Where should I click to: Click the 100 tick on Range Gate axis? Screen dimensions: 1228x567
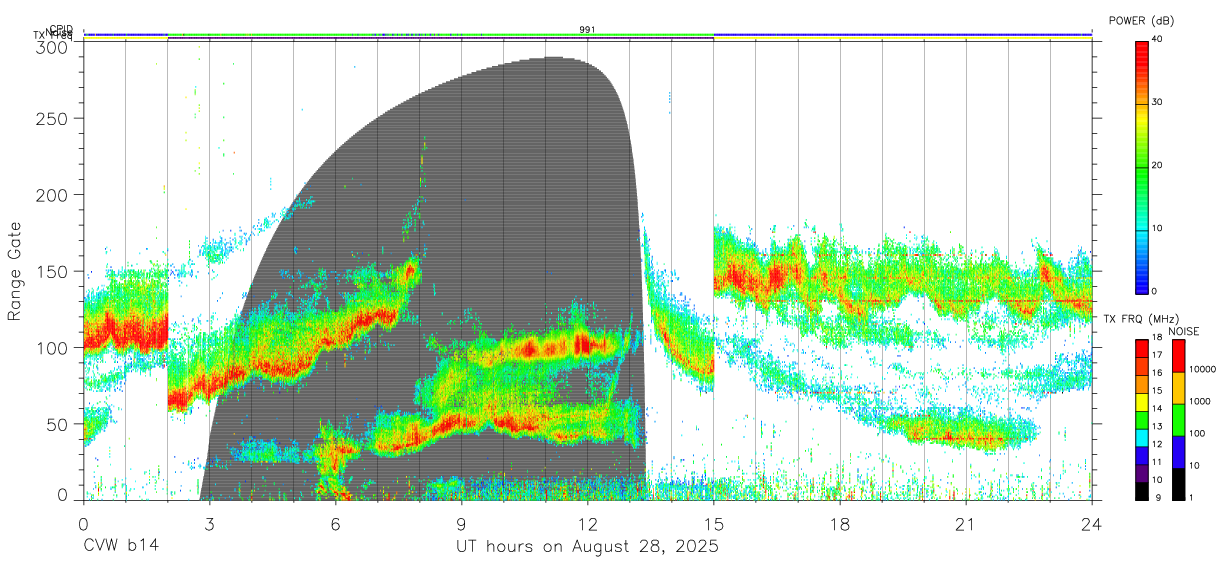50,347
